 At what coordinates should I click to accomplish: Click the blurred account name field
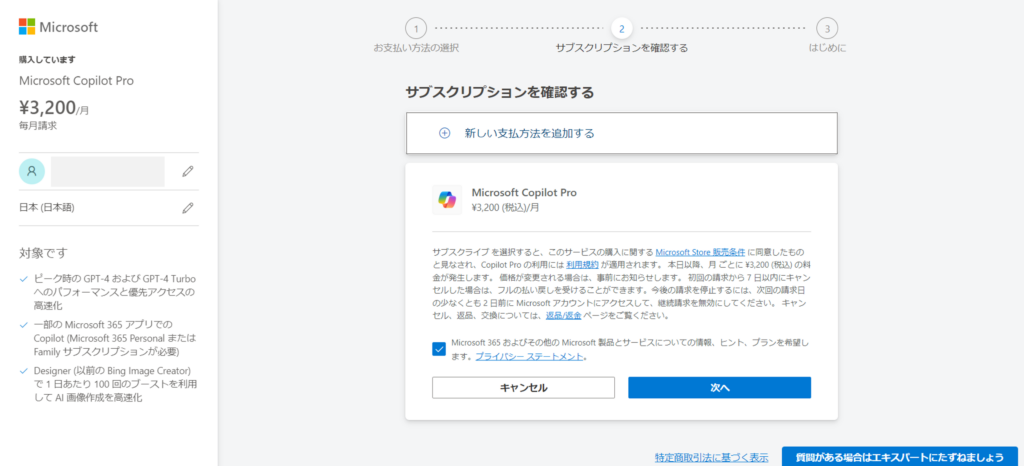(108, 172)
